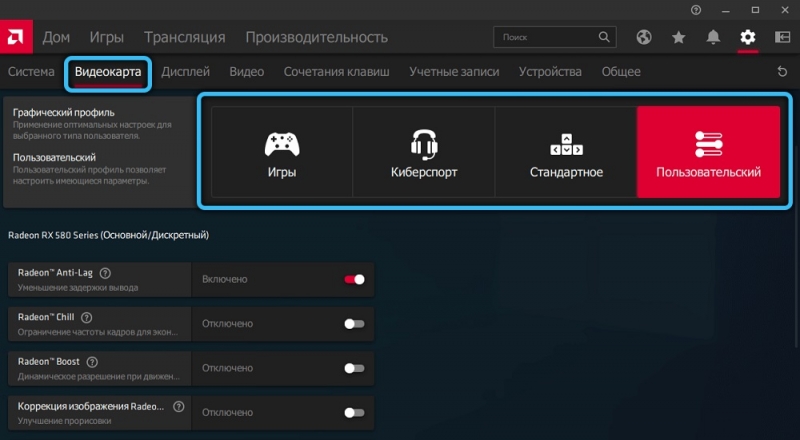Viewport: 800px width, 440px height.
Task: Toggle the sidebar panel icon
Action: (782, 37)
